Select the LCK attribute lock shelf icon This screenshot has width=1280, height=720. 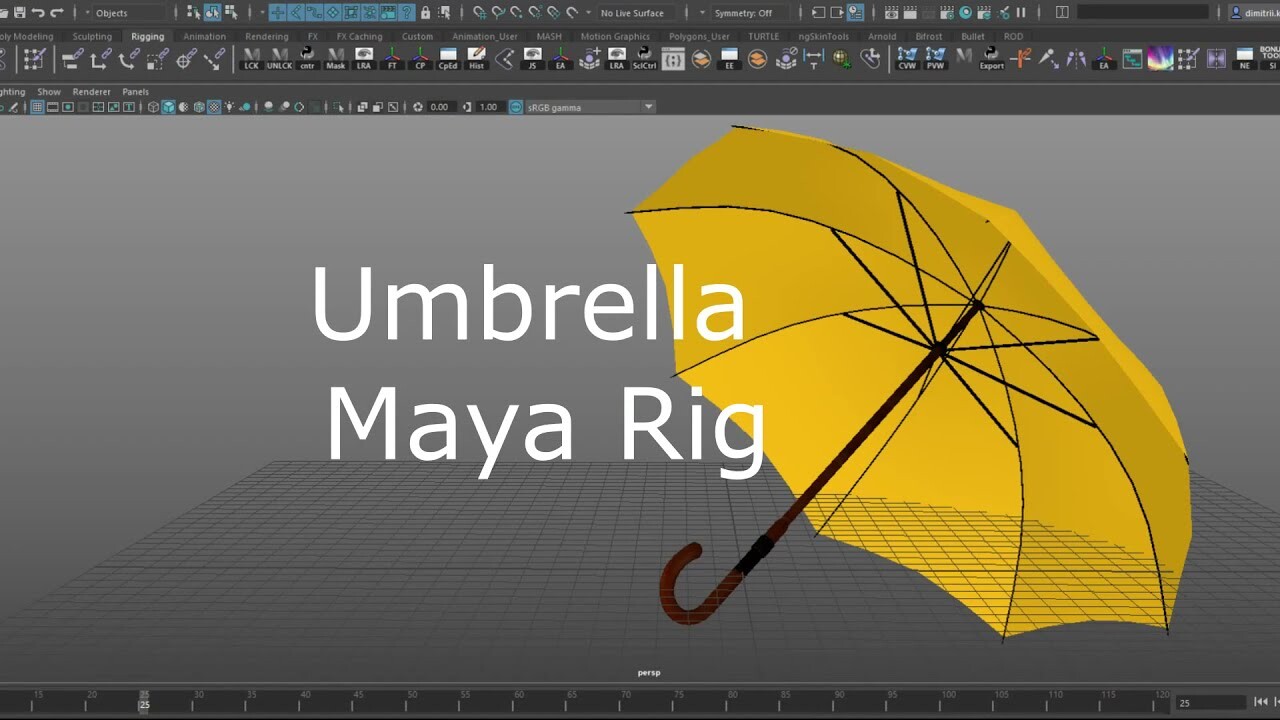tap(250, 59)
